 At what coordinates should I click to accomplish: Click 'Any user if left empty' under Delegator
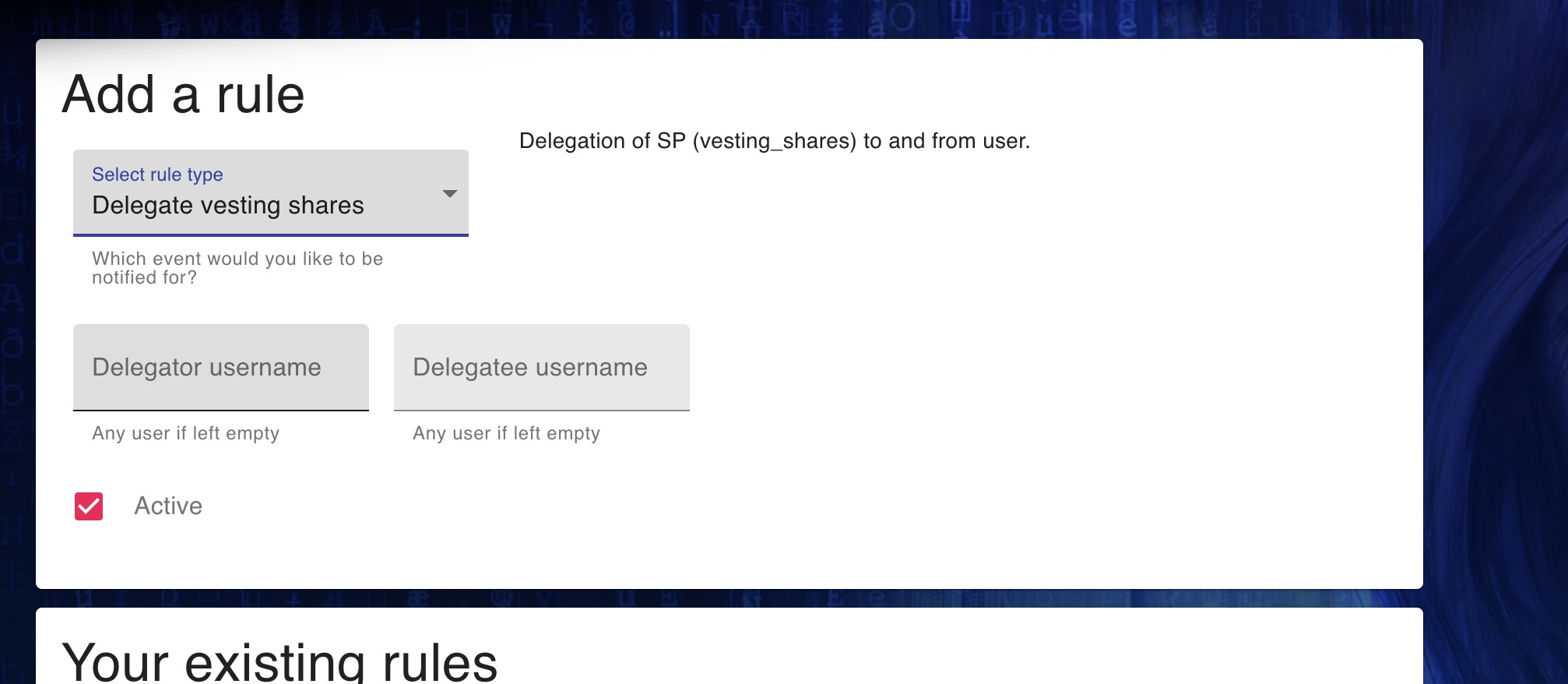[x=185, y=433]
